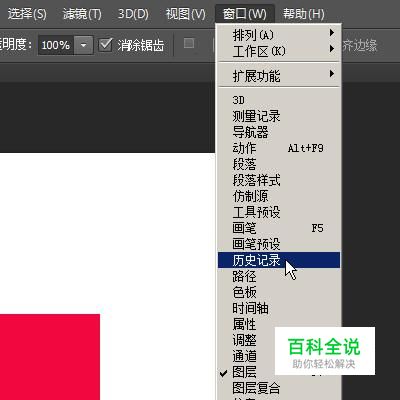400x400 pixels.
Task: Toggle the unchecked box after 消除锯齿
Action: tap(189, 43)
